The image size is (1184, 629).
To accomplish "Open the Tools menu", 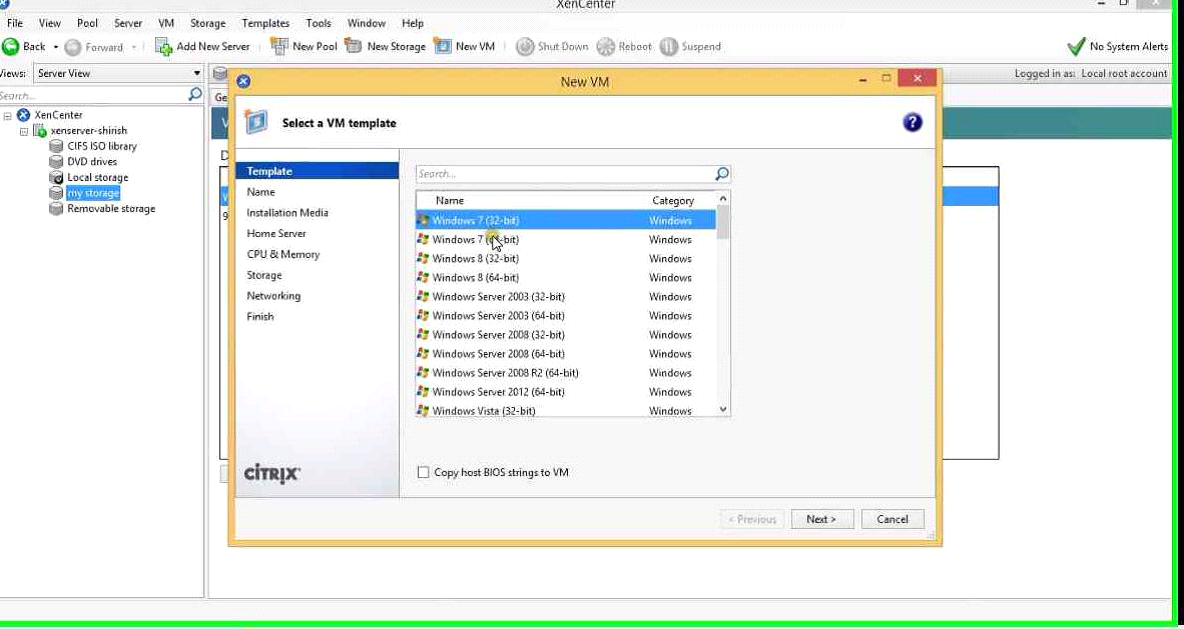I will (x=319, y=23).
